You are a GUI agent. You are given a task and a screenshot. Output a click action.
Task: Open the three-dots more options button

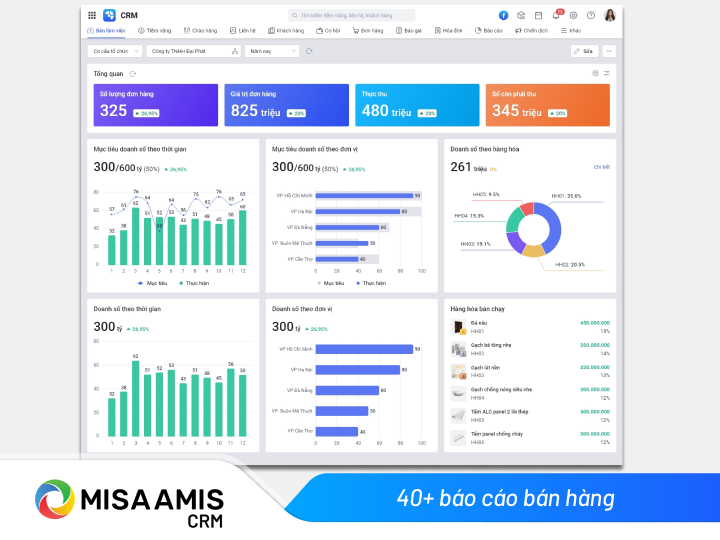(609, 51)
